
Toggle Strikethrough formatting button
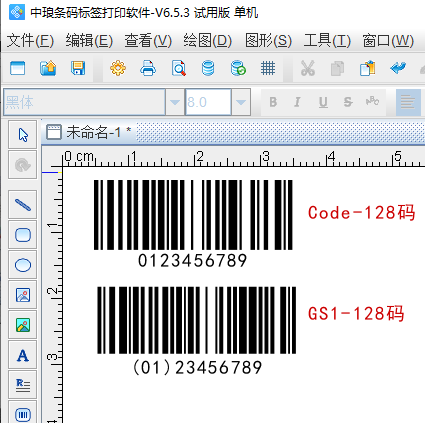coord(348,102)
